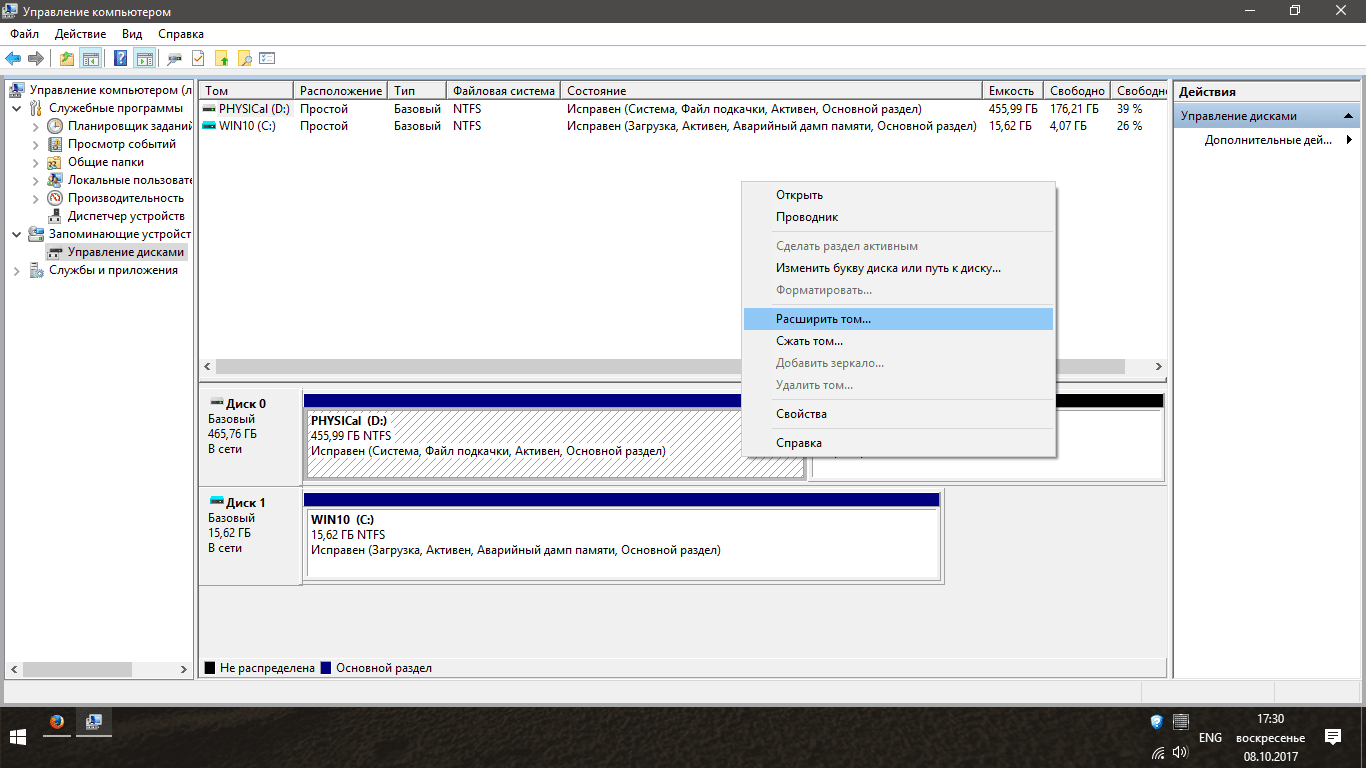
Task: Select Диспетчер устройств in the tree
Action: (126, 216)
